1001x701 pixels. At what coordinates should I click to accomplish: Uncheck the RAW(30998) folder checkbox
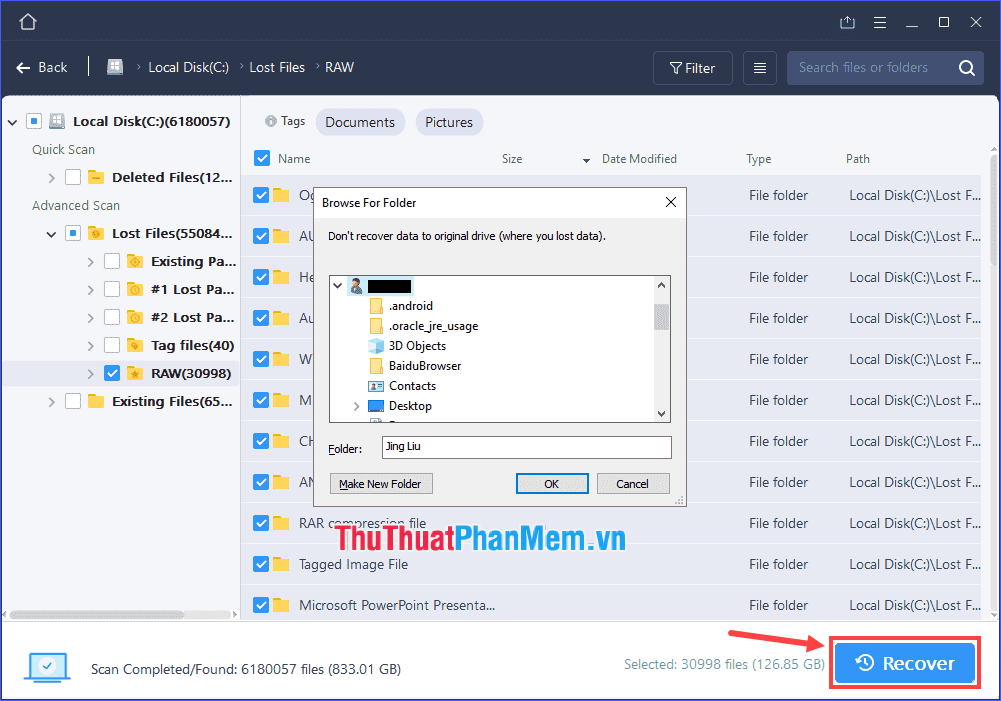coord(111,372)
